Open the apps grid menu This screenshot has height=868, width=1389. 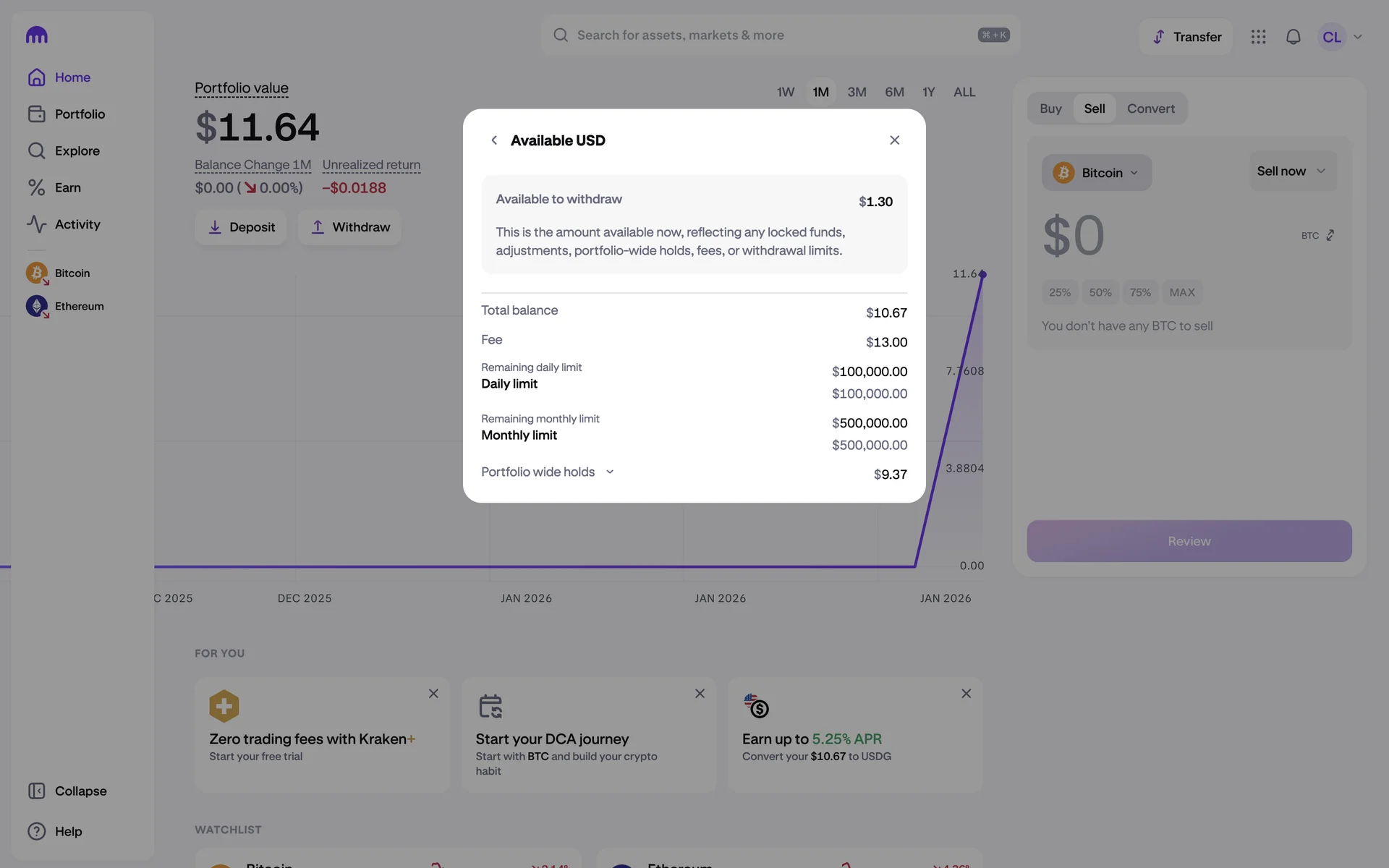[1258, 37]
